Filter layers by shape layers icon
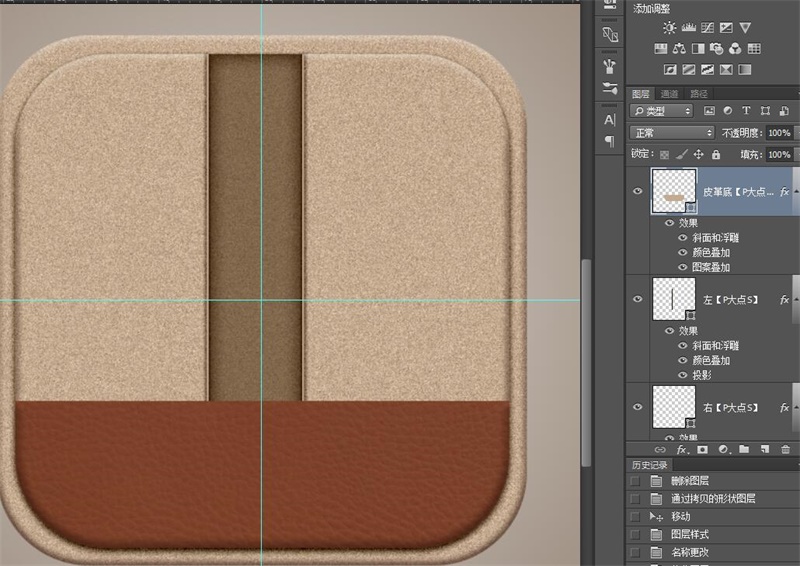The height and width of the screenshot is (566, 800). click(765, 111)
